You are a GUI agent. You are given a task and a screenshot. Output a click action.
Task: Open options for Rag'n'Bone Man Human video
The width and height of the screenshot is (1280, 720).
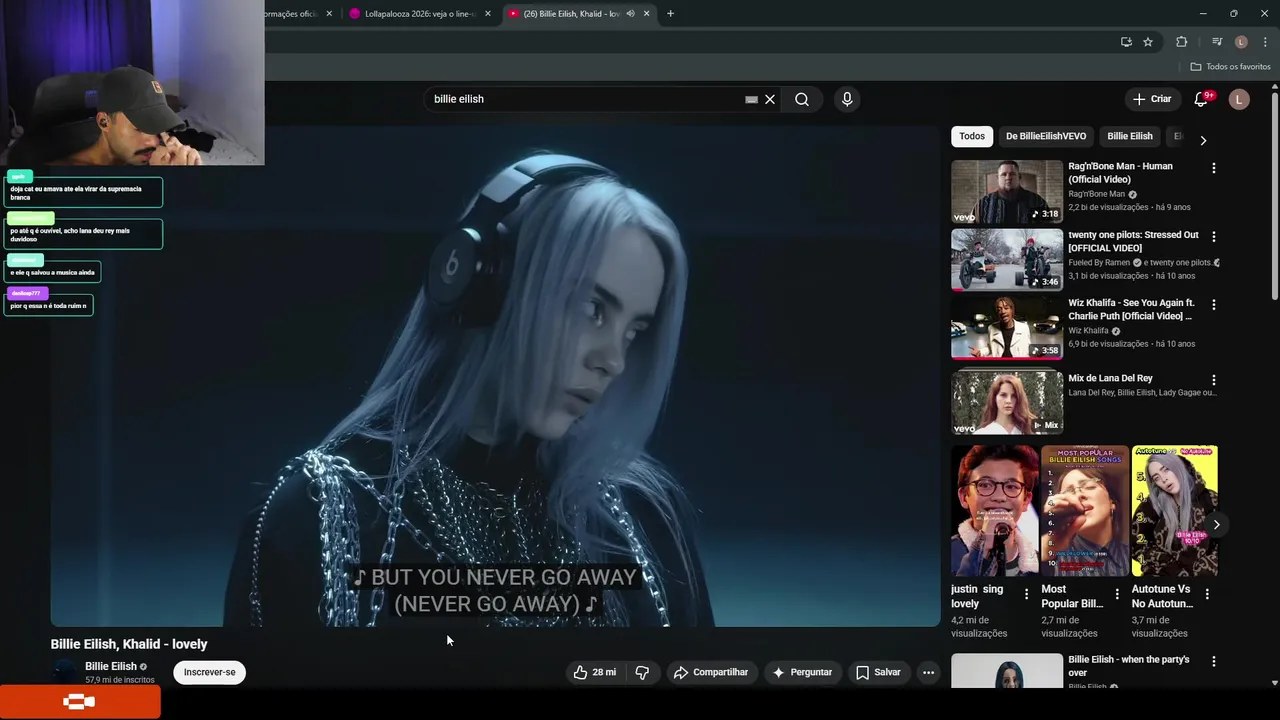[1214, 168]
